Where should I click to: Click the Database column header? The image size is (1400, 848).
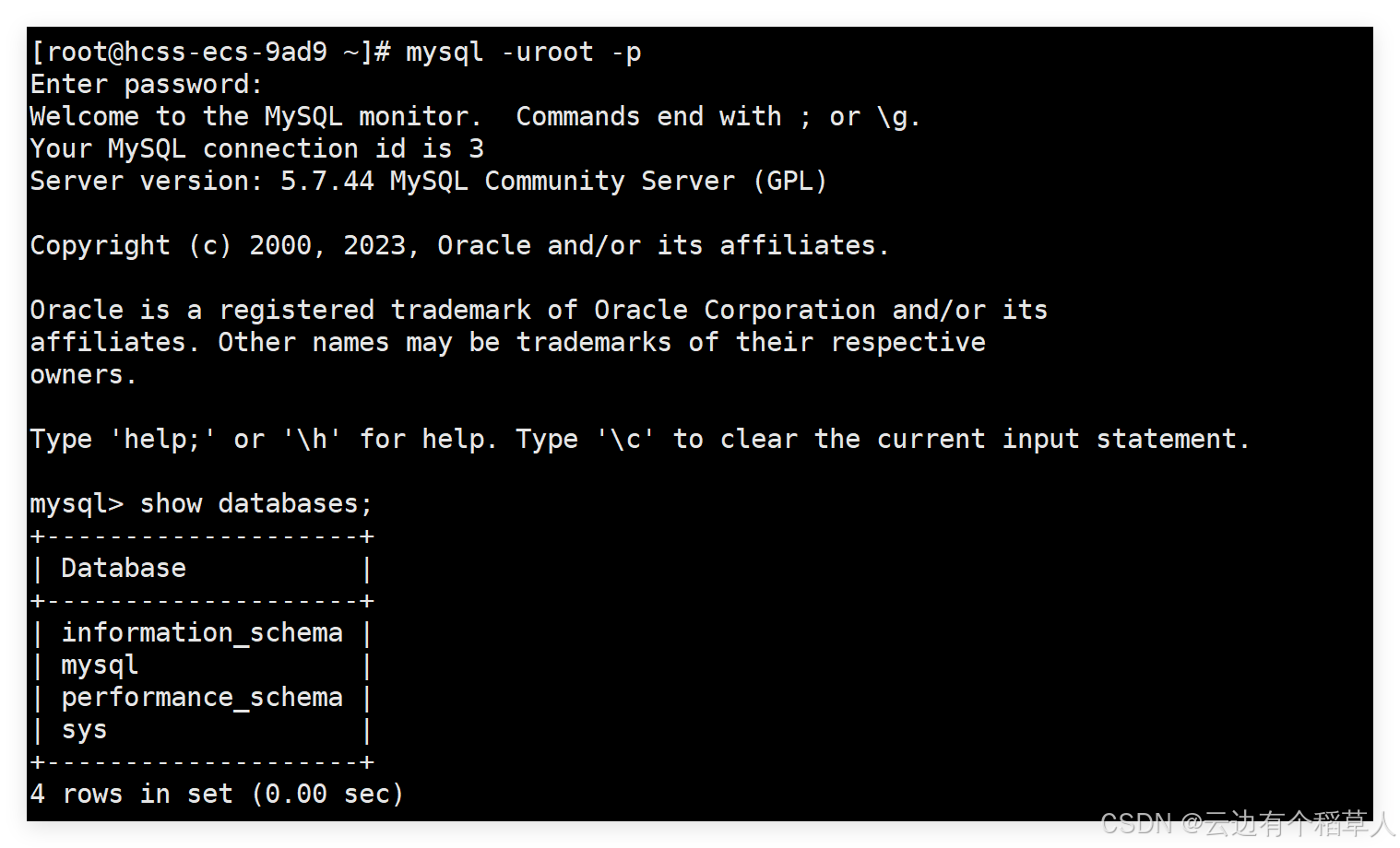[x=124, y=569]
